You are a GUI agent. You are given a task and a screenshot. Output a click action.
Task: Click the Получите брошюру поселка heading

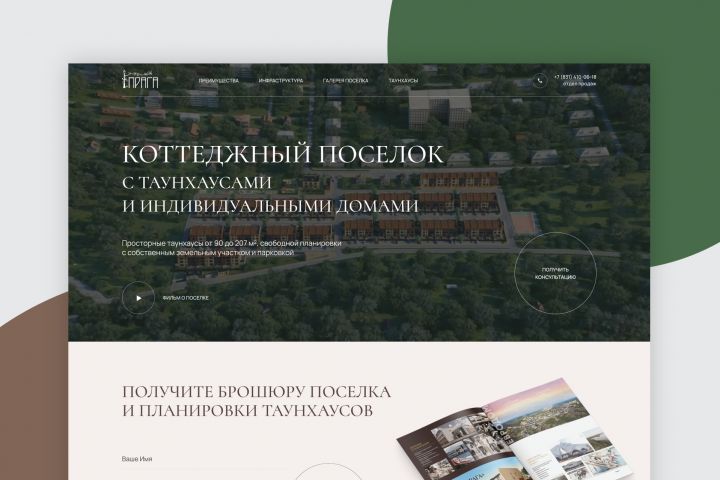256,392
